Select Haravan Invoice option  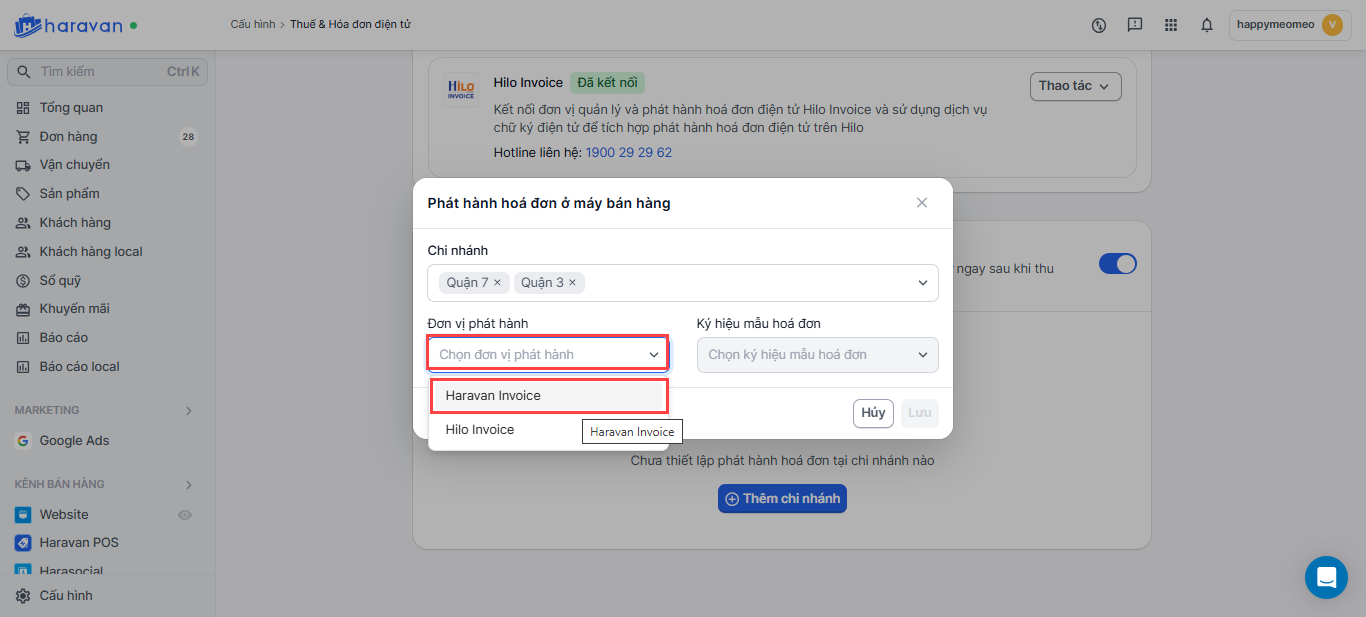point(549,396)
